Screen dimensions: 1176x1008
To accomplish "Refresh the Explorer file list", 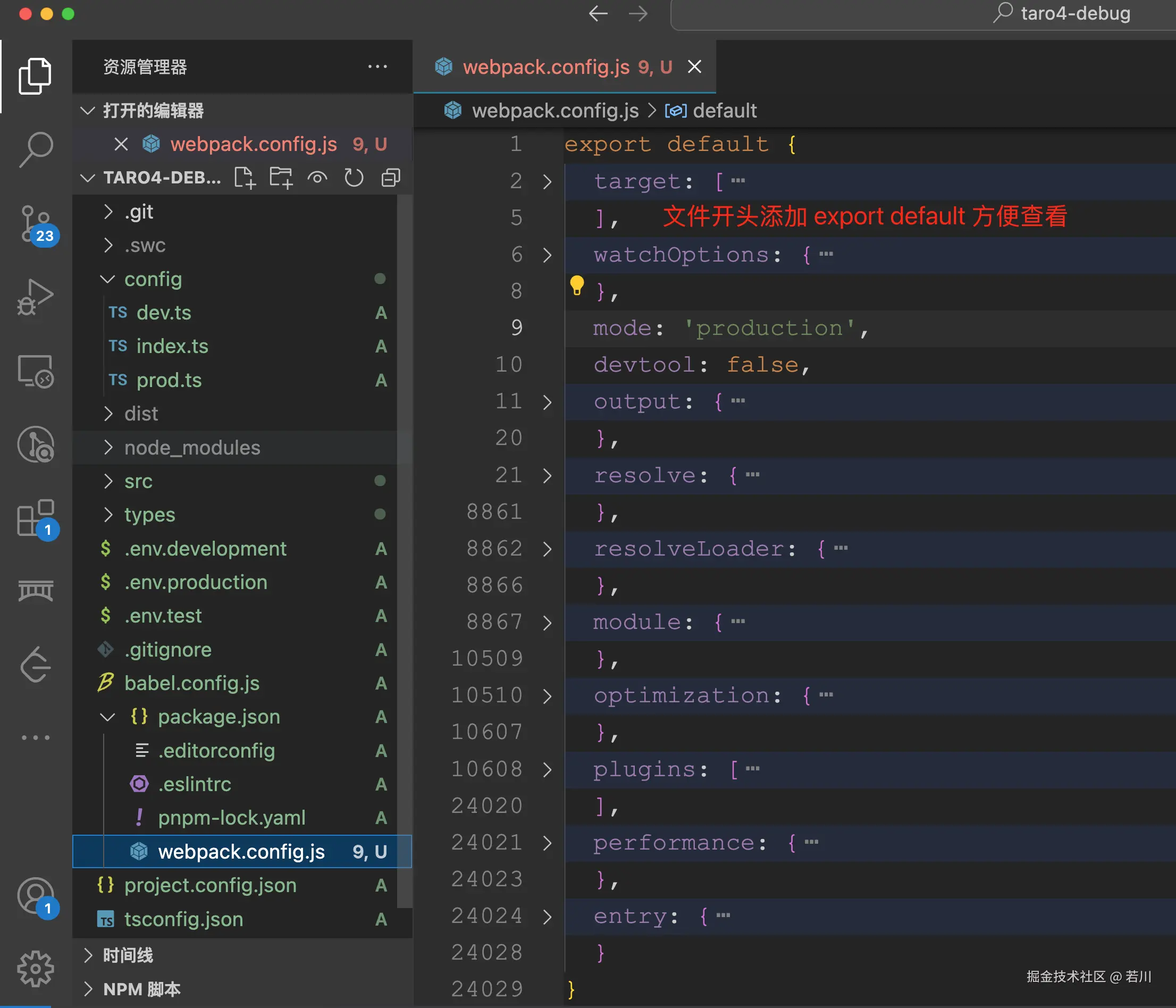I will tap(354, 178).
